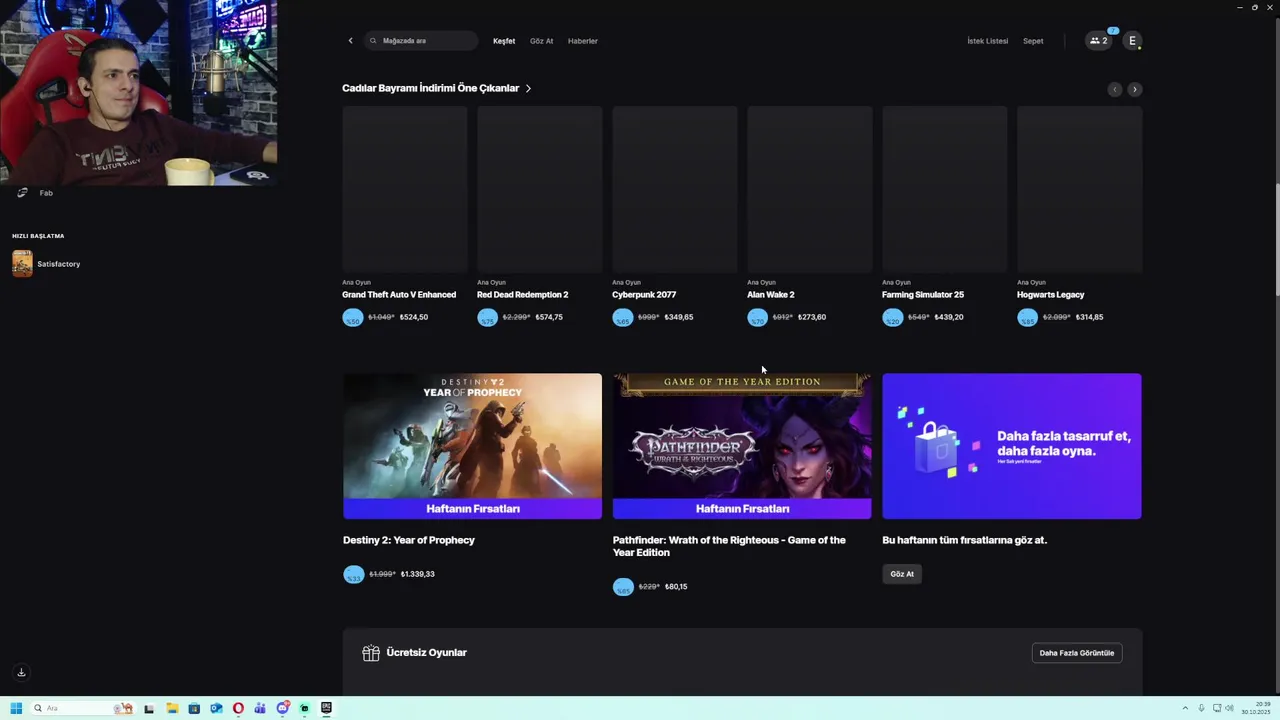The height and width of the screenshot is (720, 1280).
Task: Open File Explorer from taskbar
Action: 172,708
